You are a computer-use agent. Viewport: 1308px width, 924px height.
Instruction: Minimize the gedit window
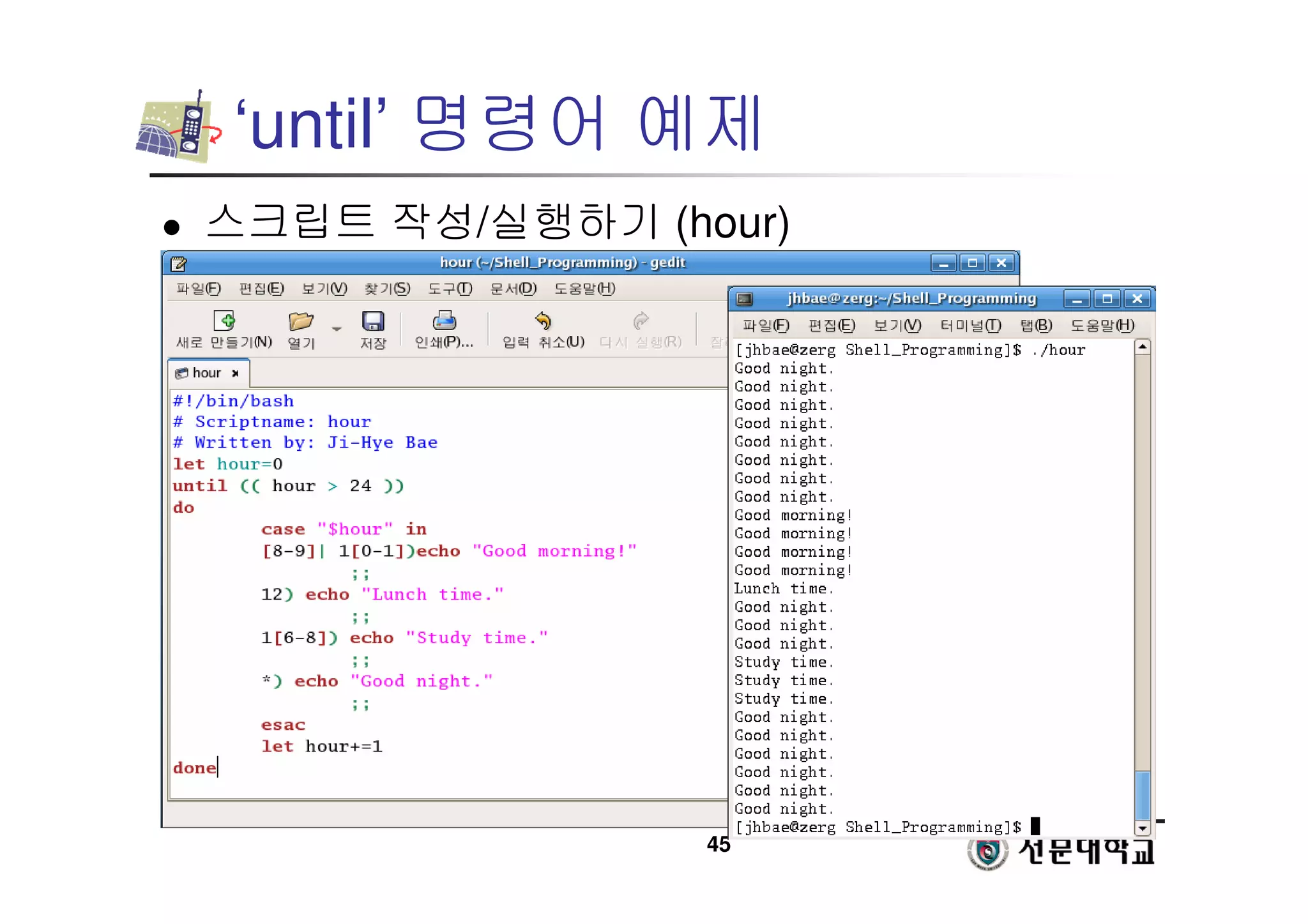943,262
